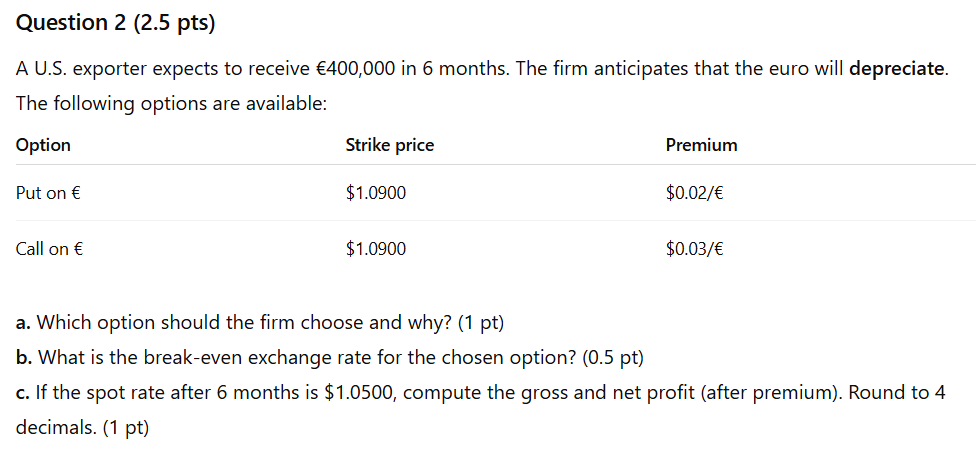Click "decimals. (1 pt)" on the last line
The height and width of the screenshot is (461, 979).
pyautogui.click(x=82, y=427)
